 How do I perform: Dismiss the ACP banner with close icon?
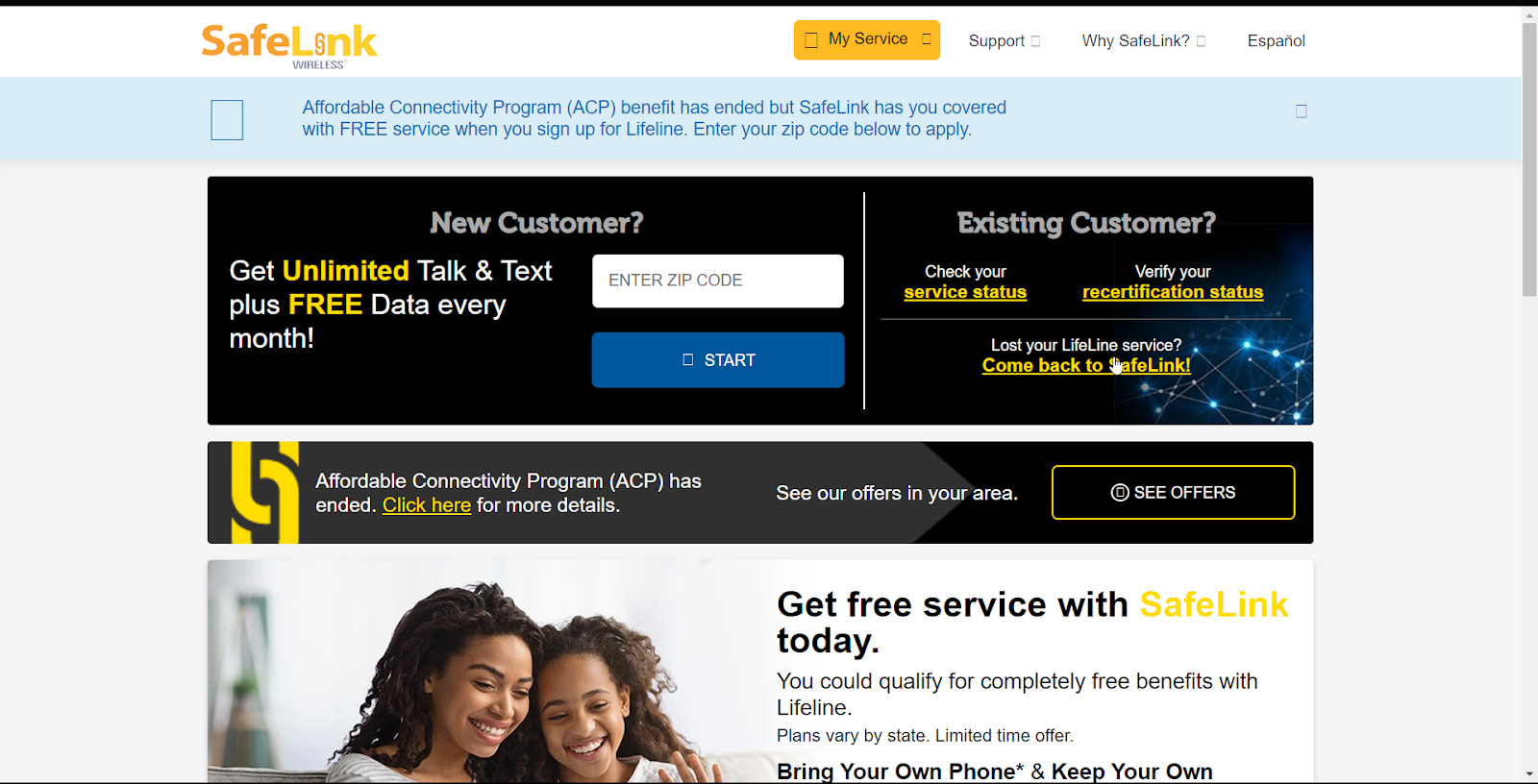click(1302, 111)
